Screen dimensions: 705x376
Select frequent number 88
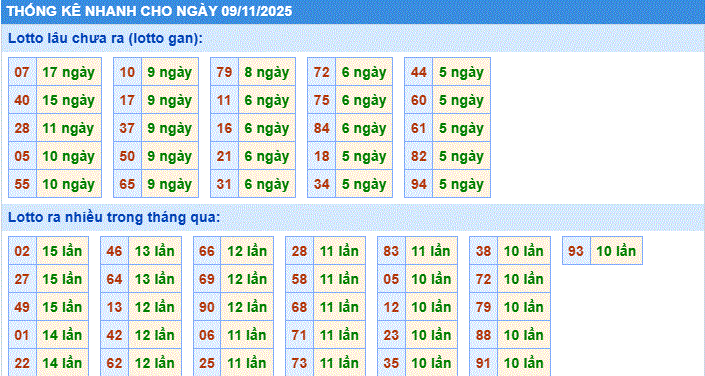pyautogui.click(x=483, y=335)
